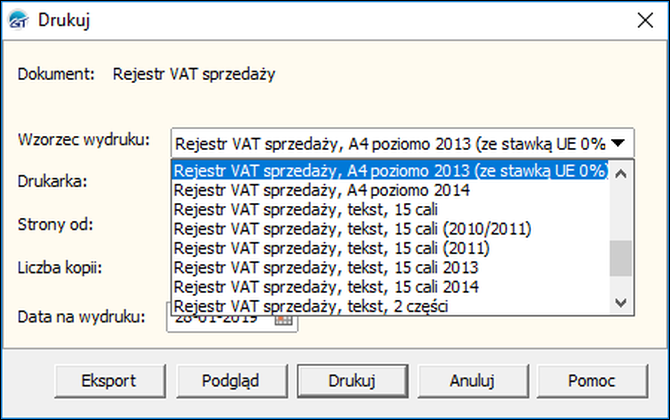Click the Eksport button

click(x=110, y=381)
